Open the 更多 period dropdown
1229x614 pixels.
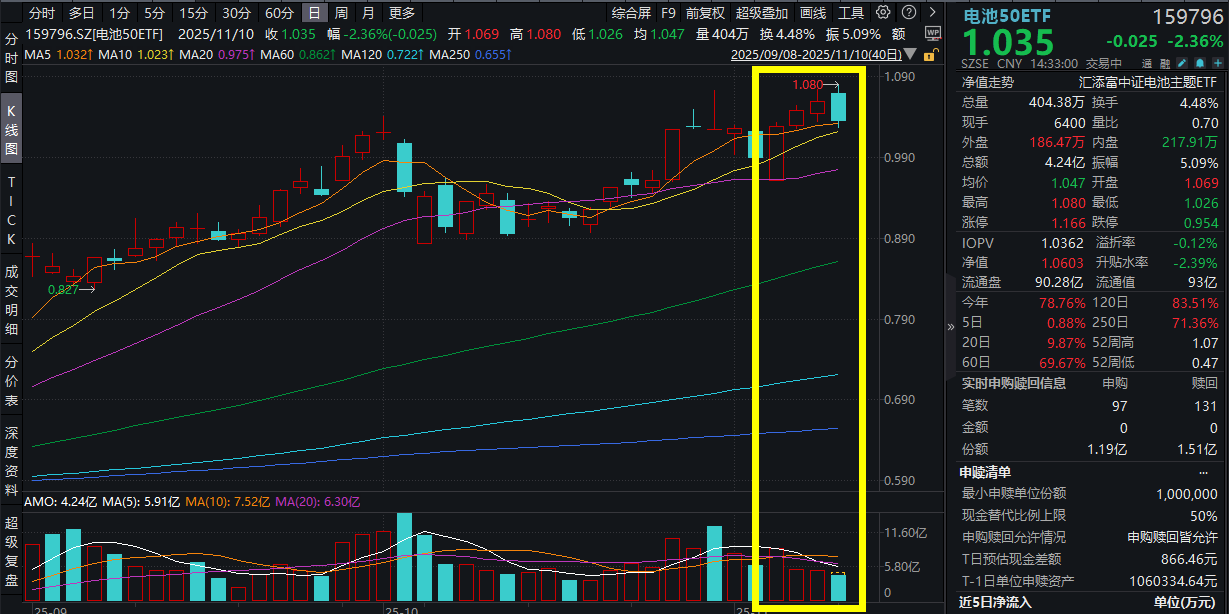click(x=402, y=12)
